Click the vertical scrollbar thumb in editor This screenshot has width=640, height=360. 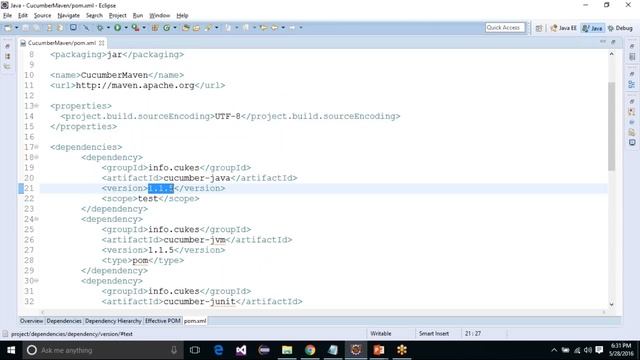pos(611,126)
